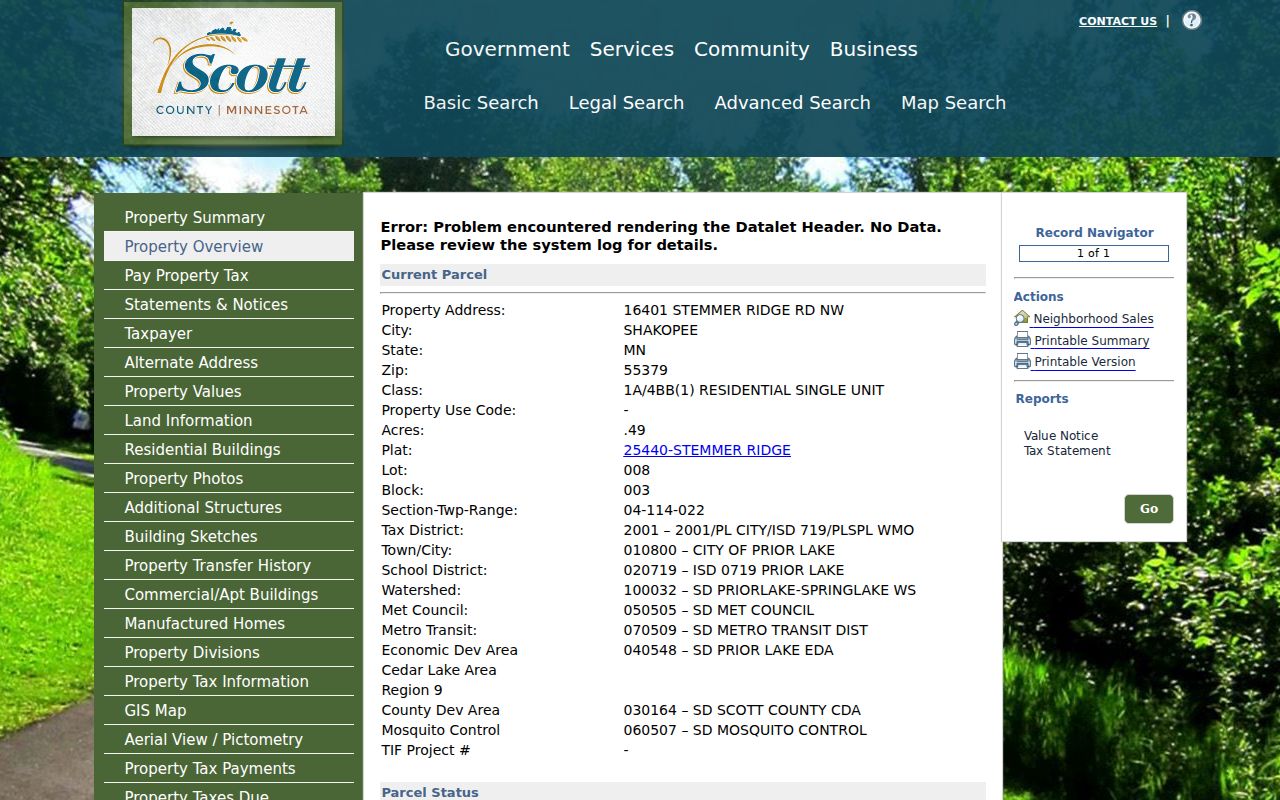1280x800 pixels.
Task: View Property Photos
Action: (229, 478)
